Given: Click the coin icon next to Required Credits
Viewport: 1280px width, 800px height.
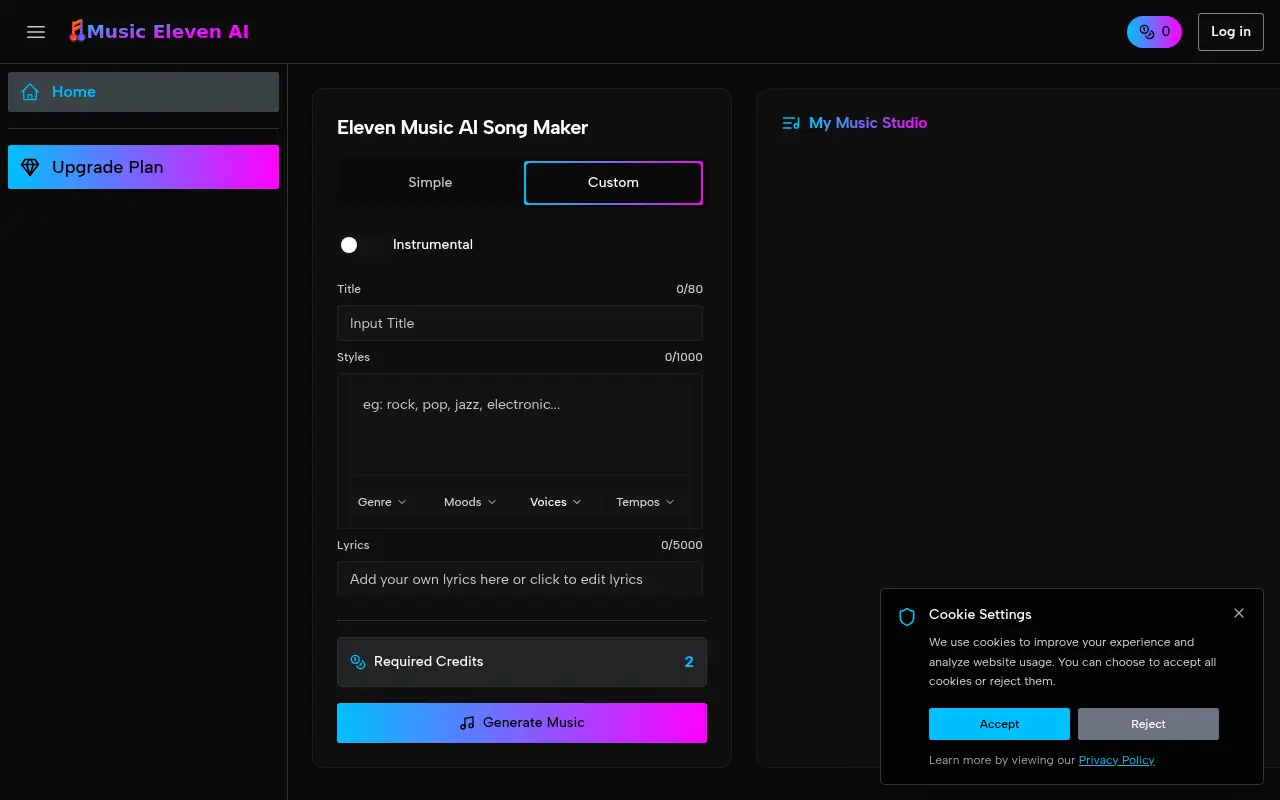Looking at the screenshot, I should [x=357, y=661].
